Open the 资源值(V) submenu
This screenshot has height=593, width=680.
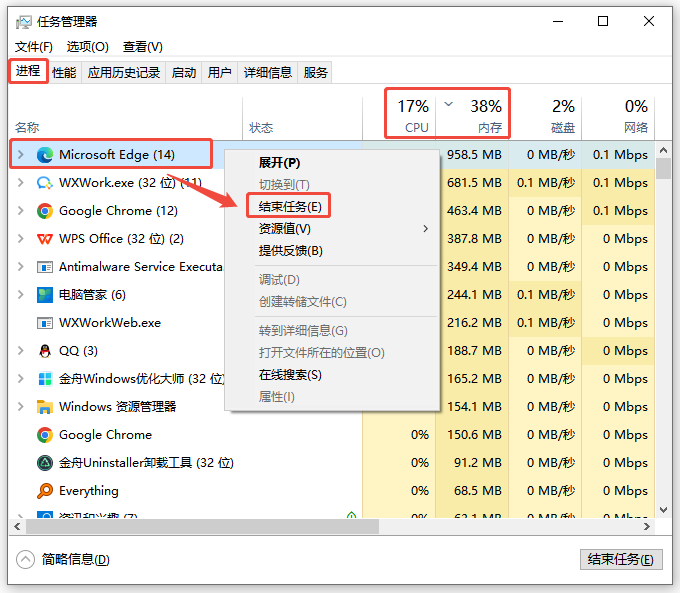point(332,229)
